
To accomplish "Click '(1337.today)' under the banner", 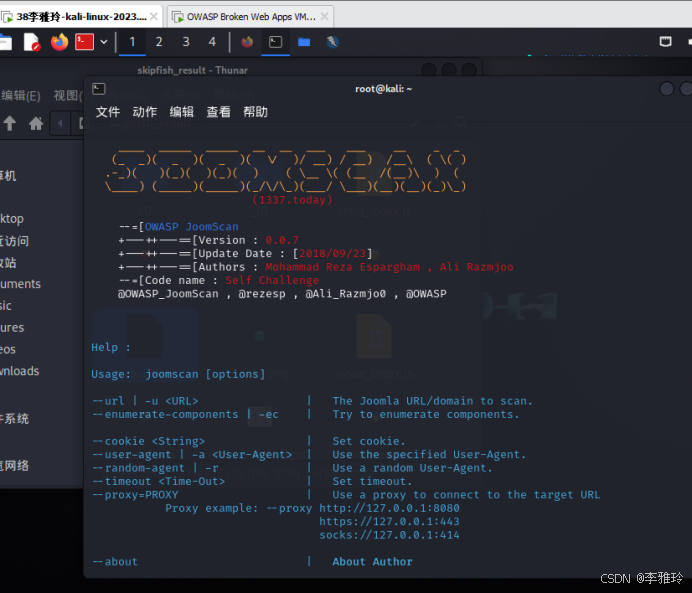I will pyautogui.click(x=292, y=200).
